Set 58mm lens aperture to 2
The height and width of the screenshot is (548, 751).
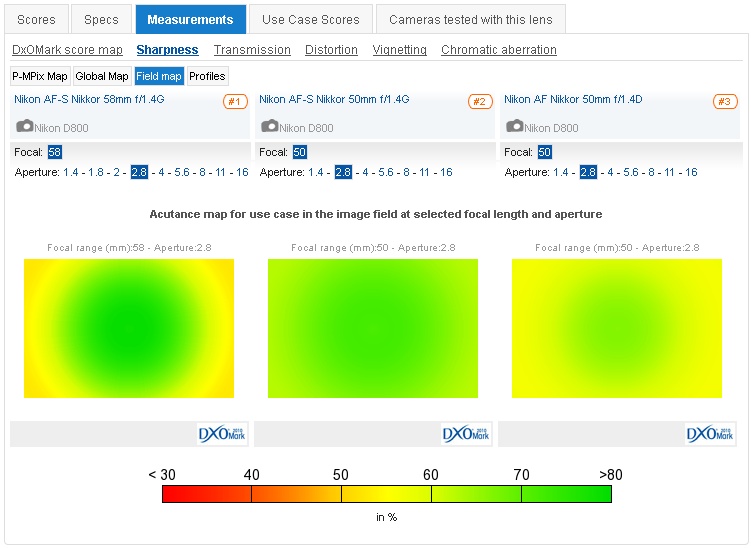tap(116, 172)
